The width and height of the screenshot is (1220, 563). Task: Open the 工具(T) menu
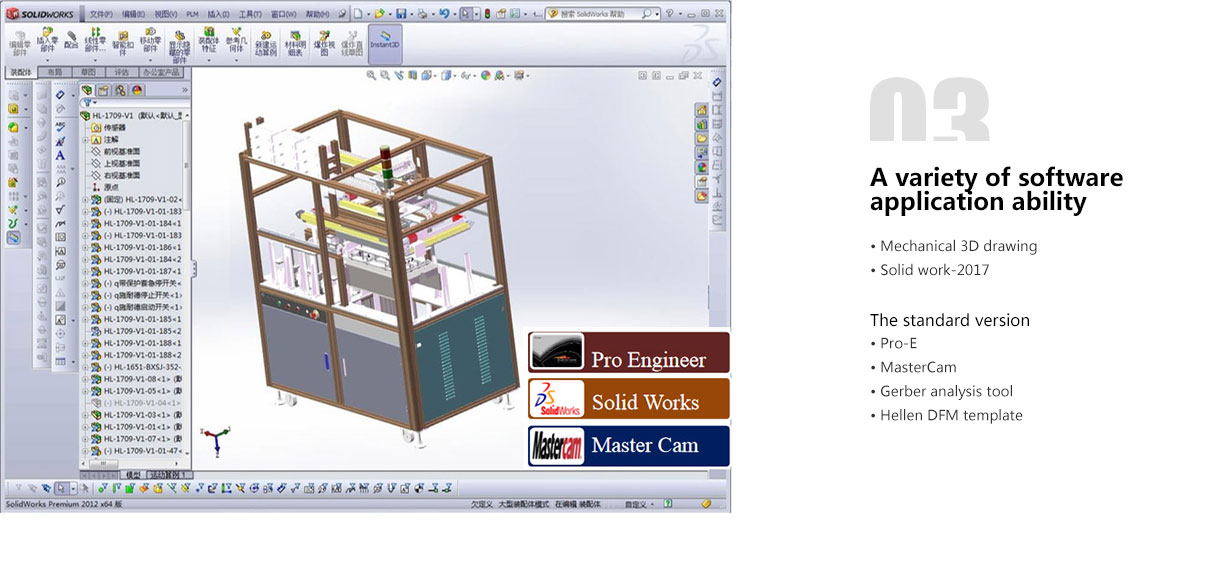pos(250,15)
